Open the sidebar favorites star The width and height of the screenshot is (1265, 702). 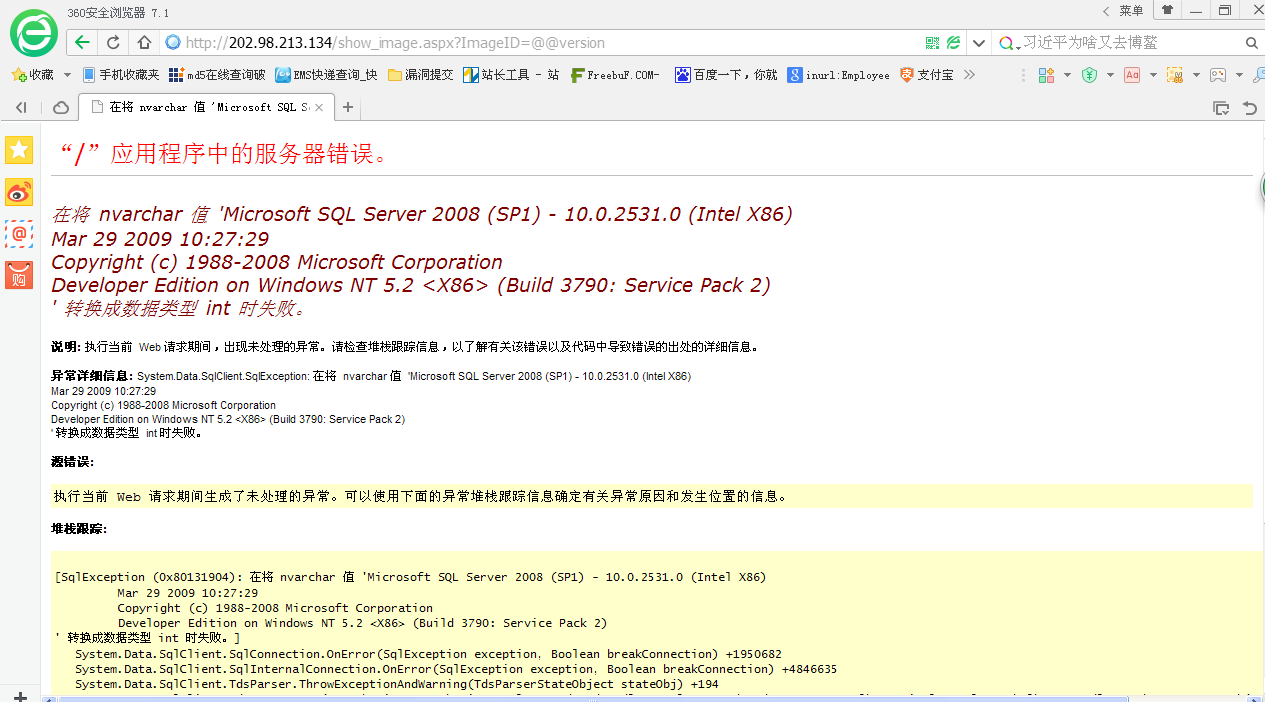click(x=19, y=150)
